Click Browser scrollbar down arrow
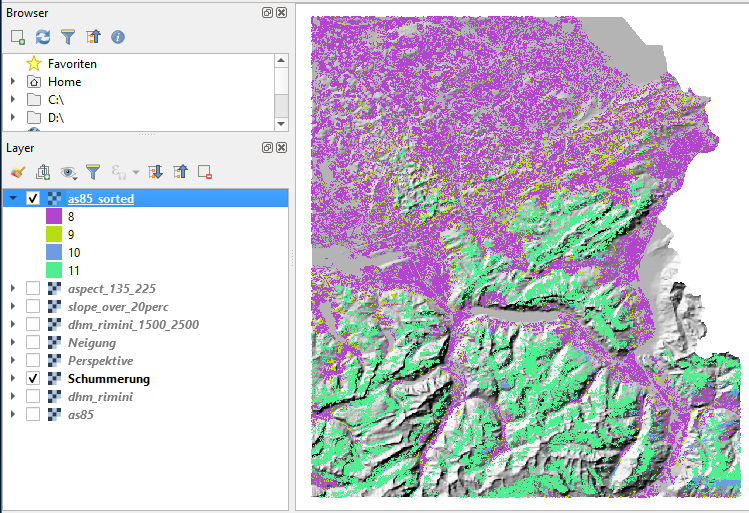Screen dimensions: 749x513 281,123
